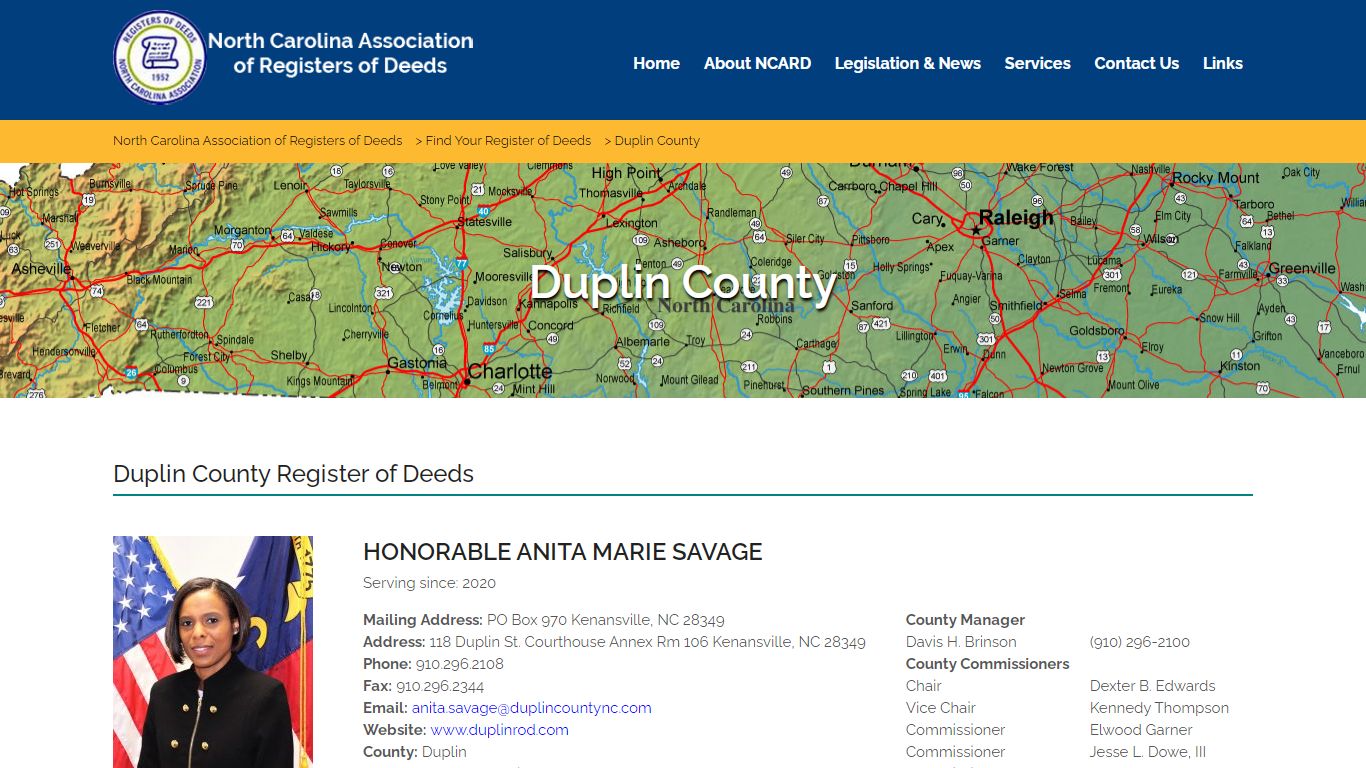The height and width of the screenshot is (768, 1366).
Task: Select the Duplin County Register of Deeds heading
Action: (x=293, y=474)
